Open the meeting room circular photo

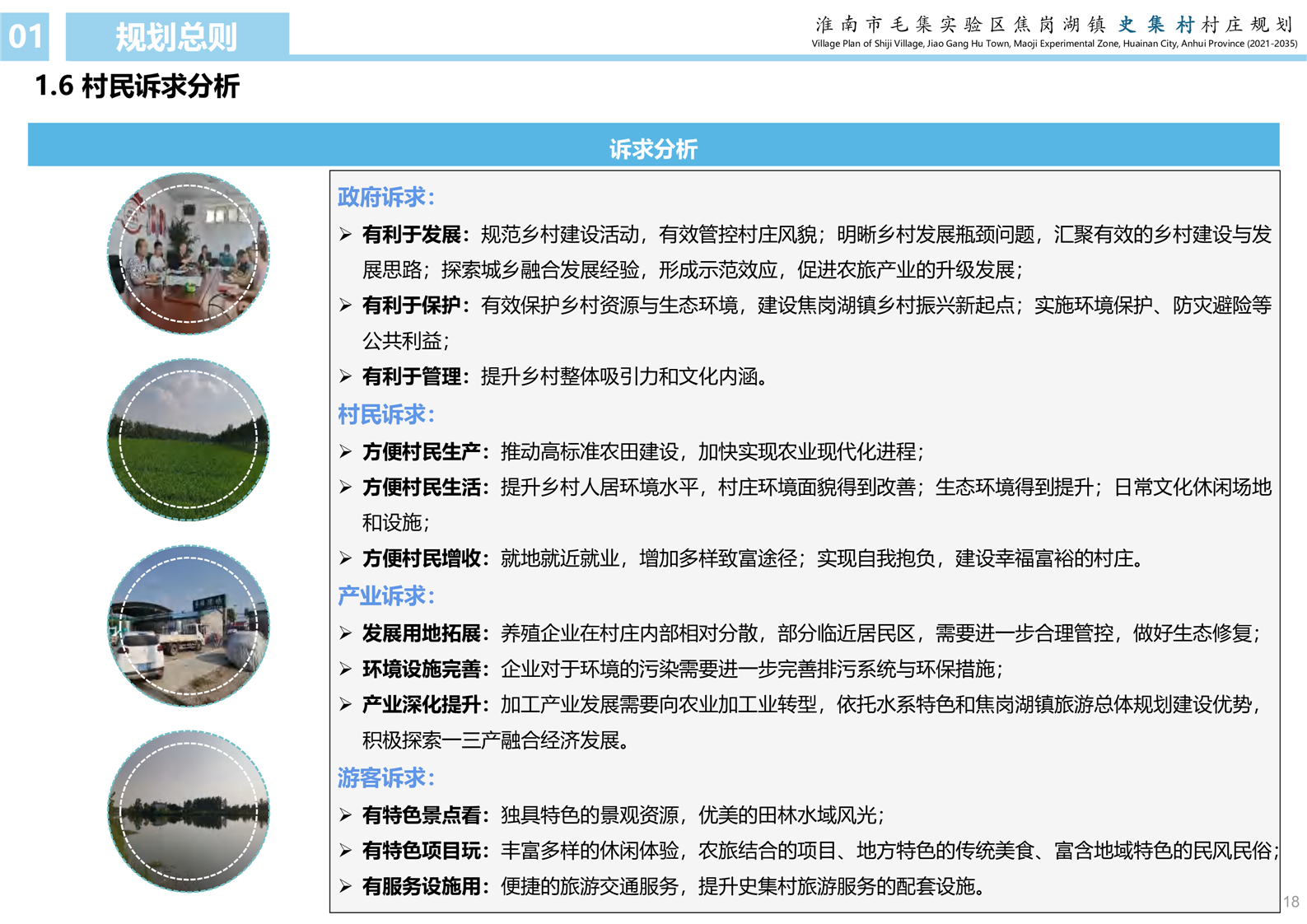(189, 253)
